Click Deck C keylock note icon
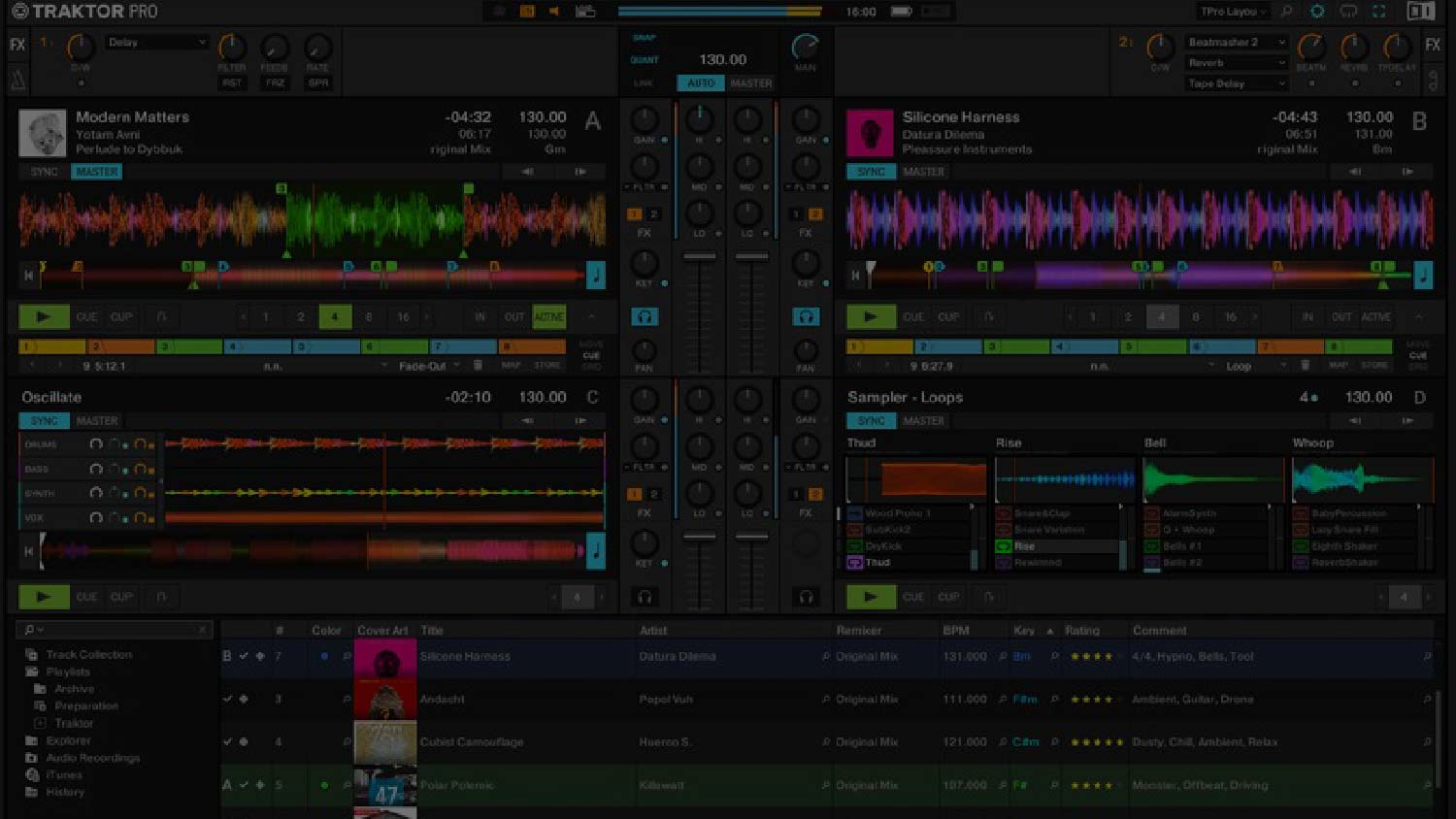 point(596,551)
